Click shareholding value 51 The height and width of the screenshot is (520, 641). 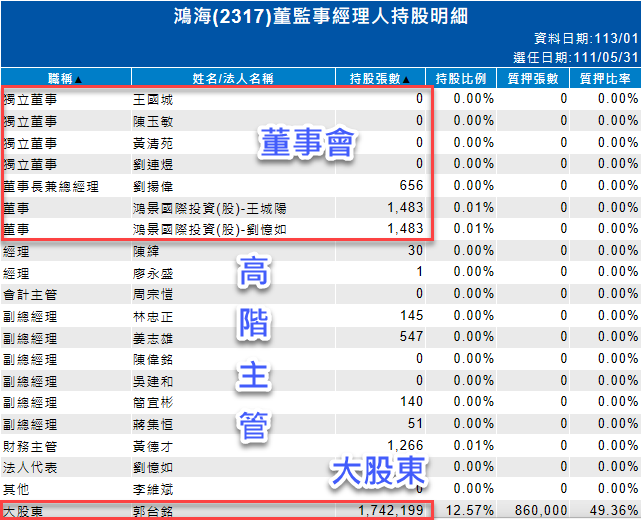coord(415,423)
